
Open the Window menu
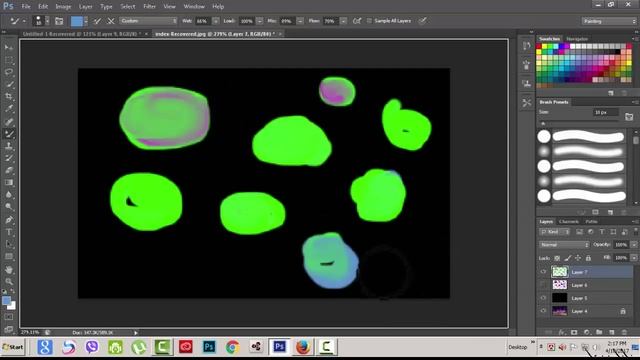(x=194, y=7)
